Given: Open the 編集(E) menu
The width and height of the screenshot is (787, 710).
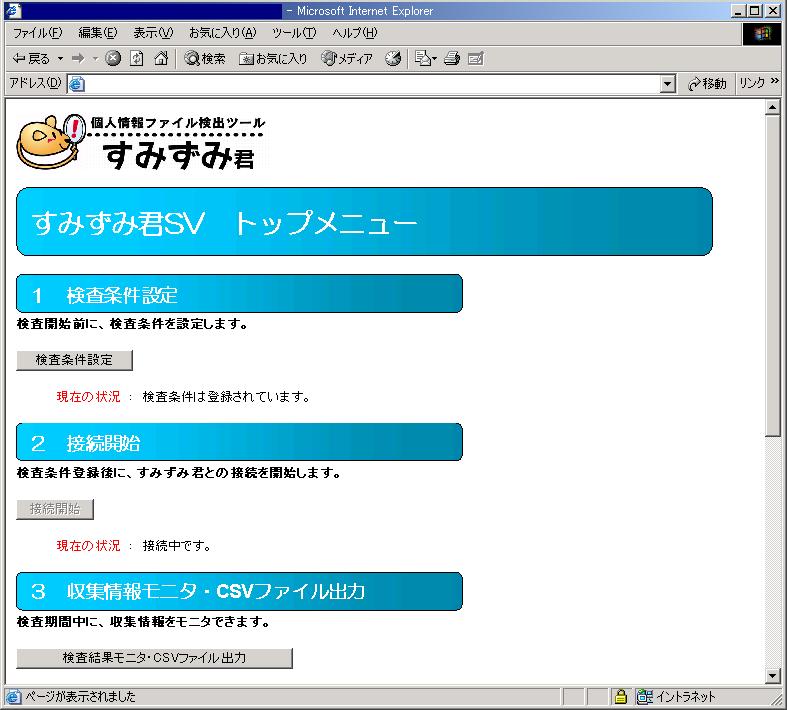Looking at the screenshot, I should 98,33.
